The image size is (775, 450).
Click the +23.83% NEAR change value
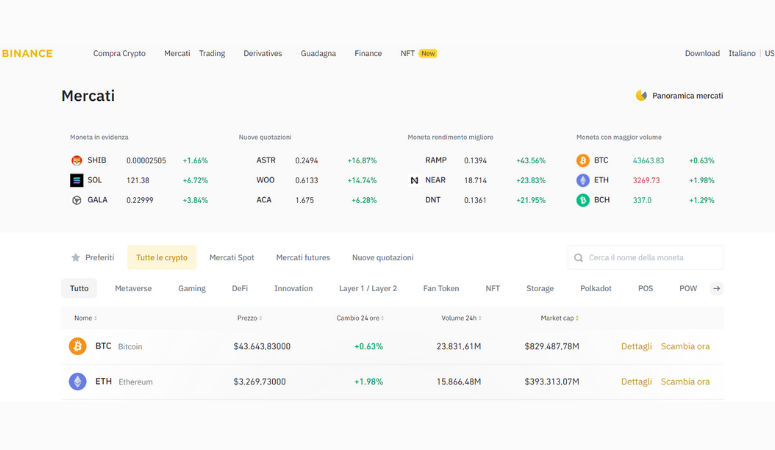[x=531, y=180]
